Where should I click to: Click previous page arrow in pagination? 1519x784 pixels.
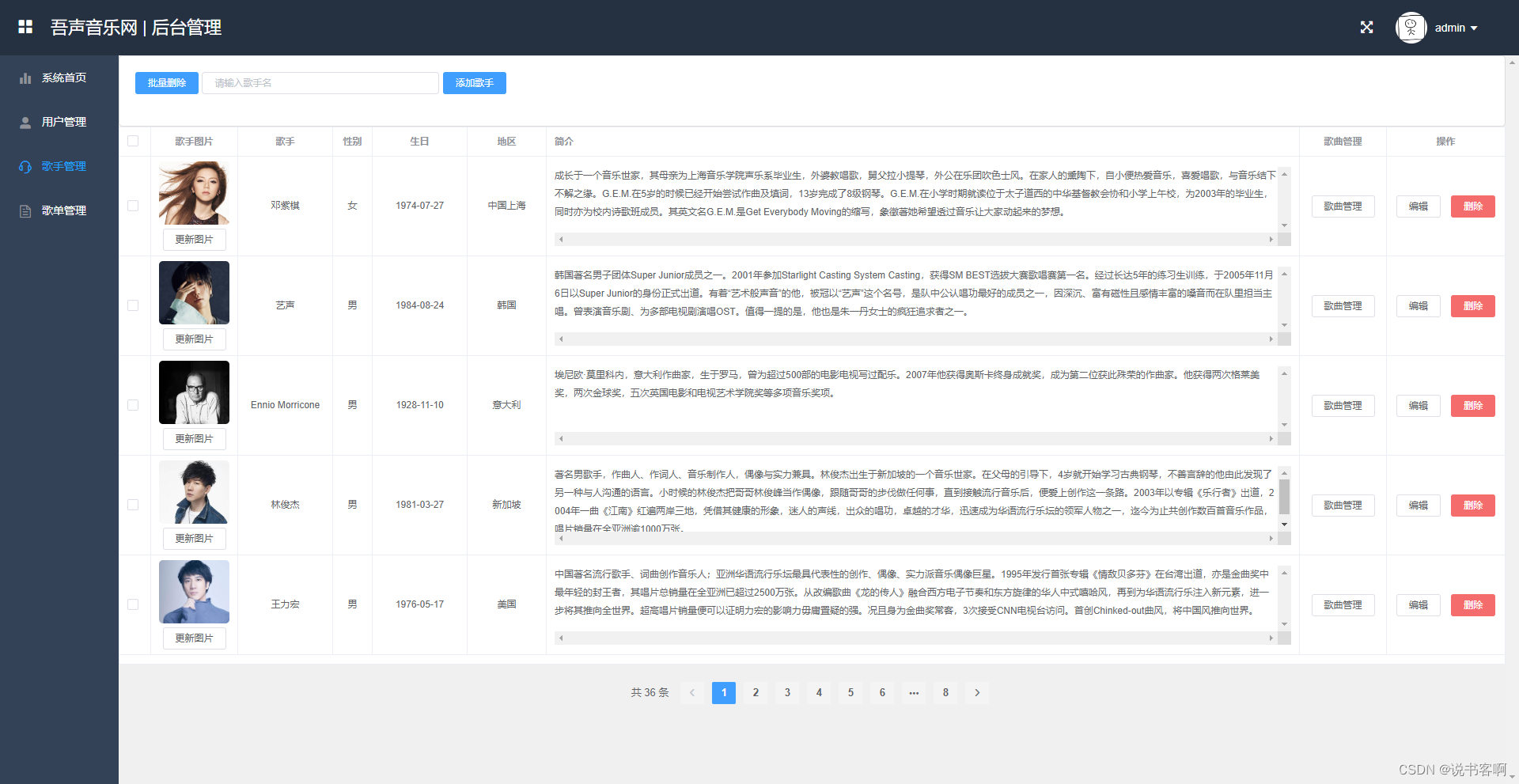click(x=692, y=693)
